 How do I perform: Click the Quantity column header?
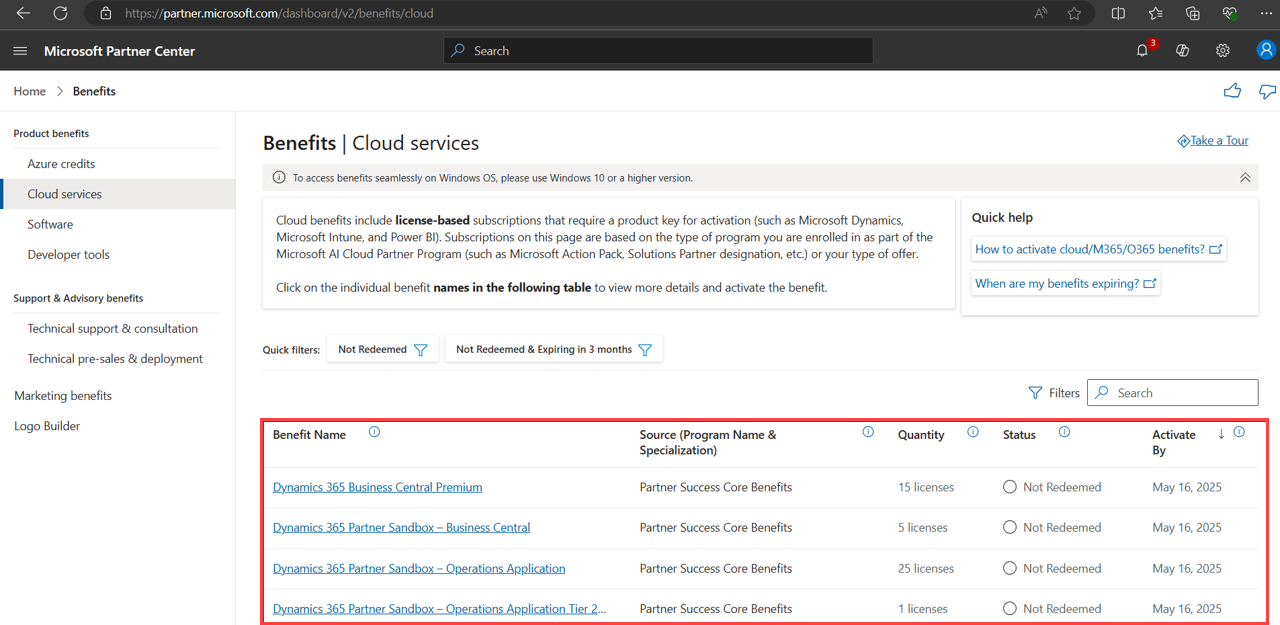[921, 434]
